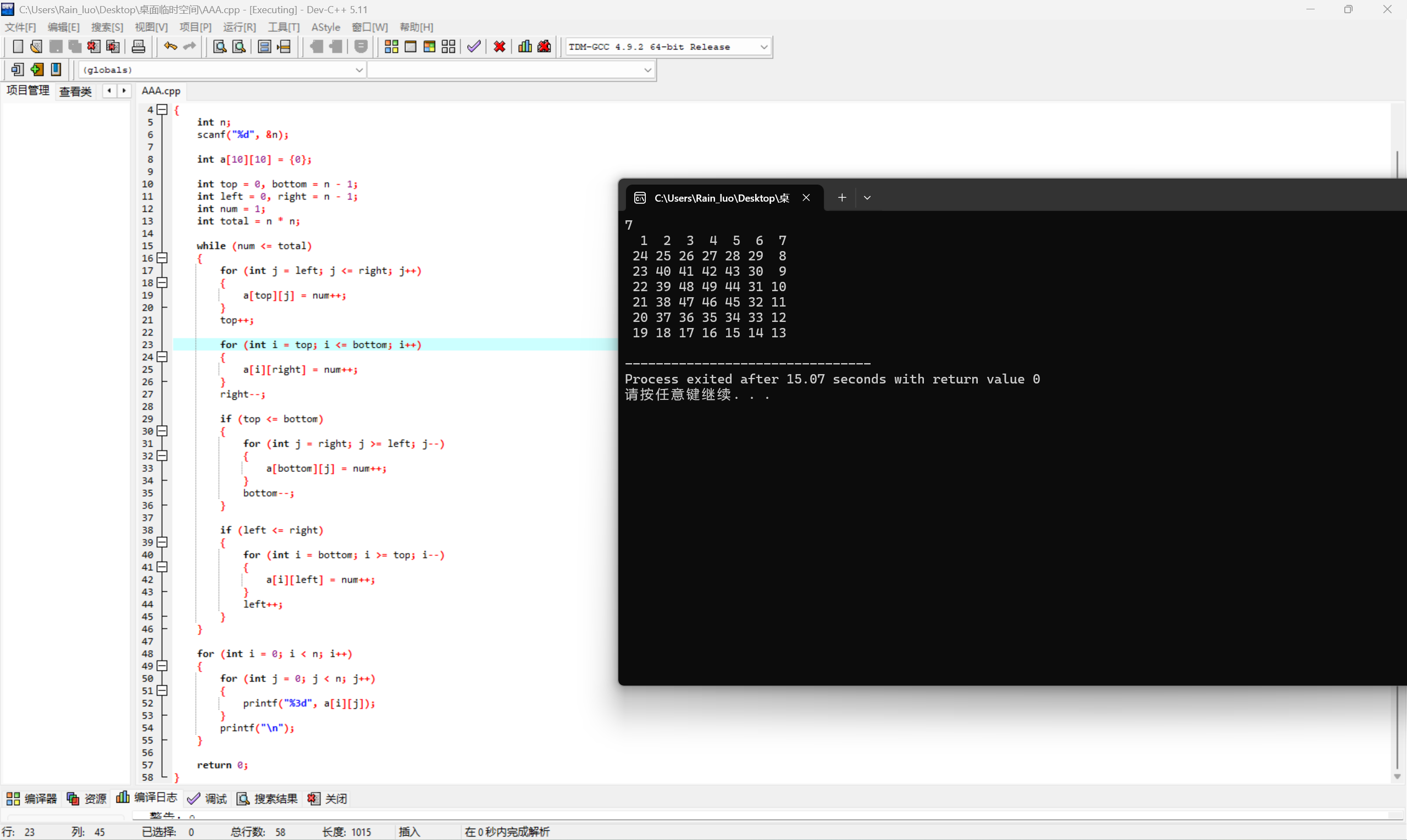The image size is (1407, 840).
Task: Click the red X stop execution icon
Action: pyautogui.click(x=500, y=46)
